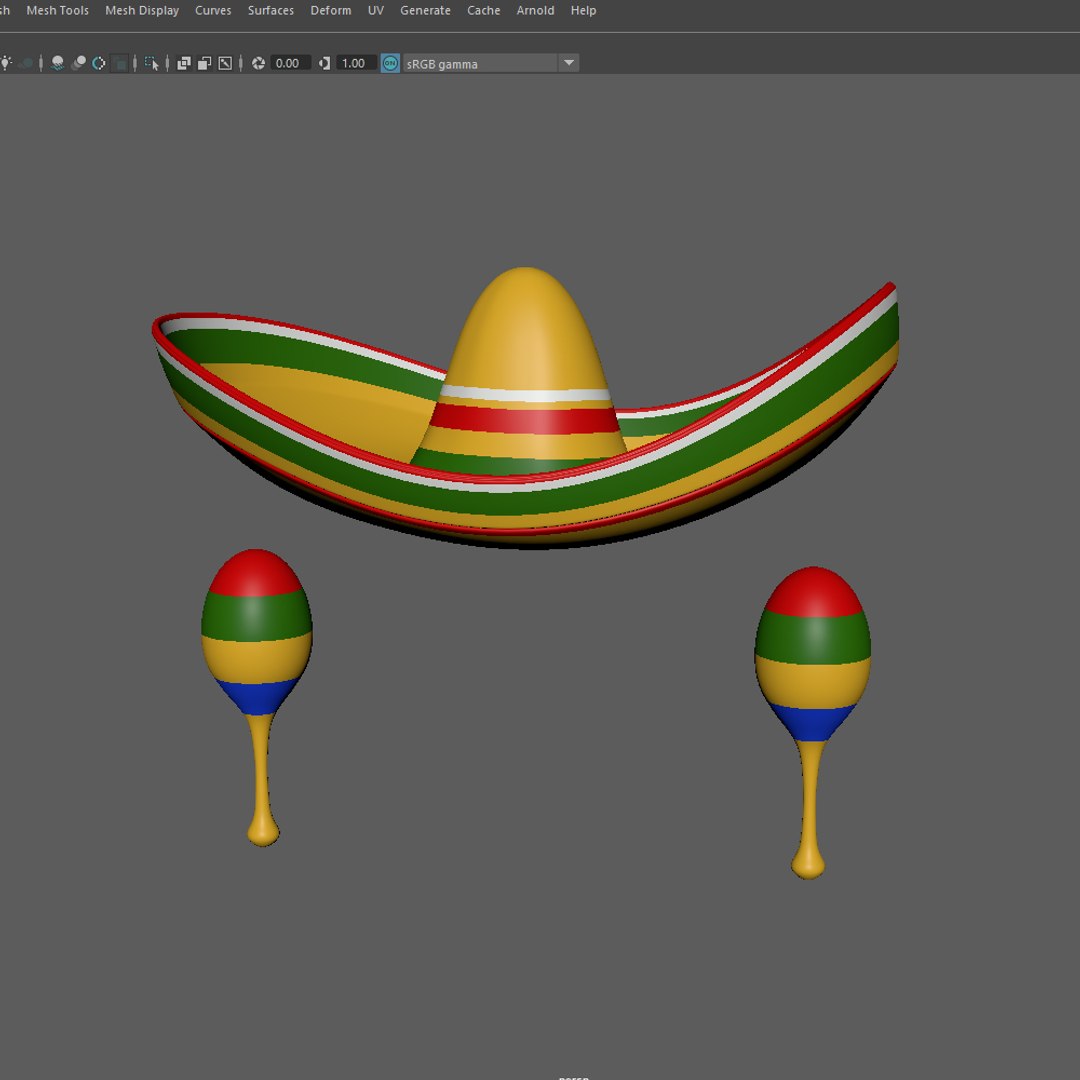Toggle the view transform ON button

[391, 63]
